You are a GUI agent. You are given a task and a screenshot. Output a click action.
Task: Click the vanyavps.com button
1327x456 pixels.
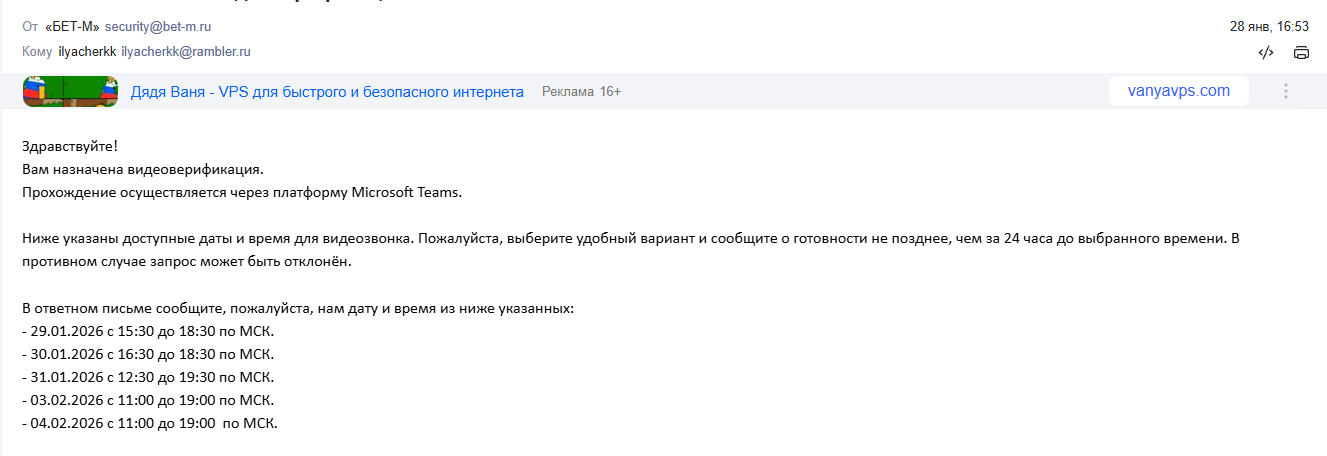point(1178,91)
